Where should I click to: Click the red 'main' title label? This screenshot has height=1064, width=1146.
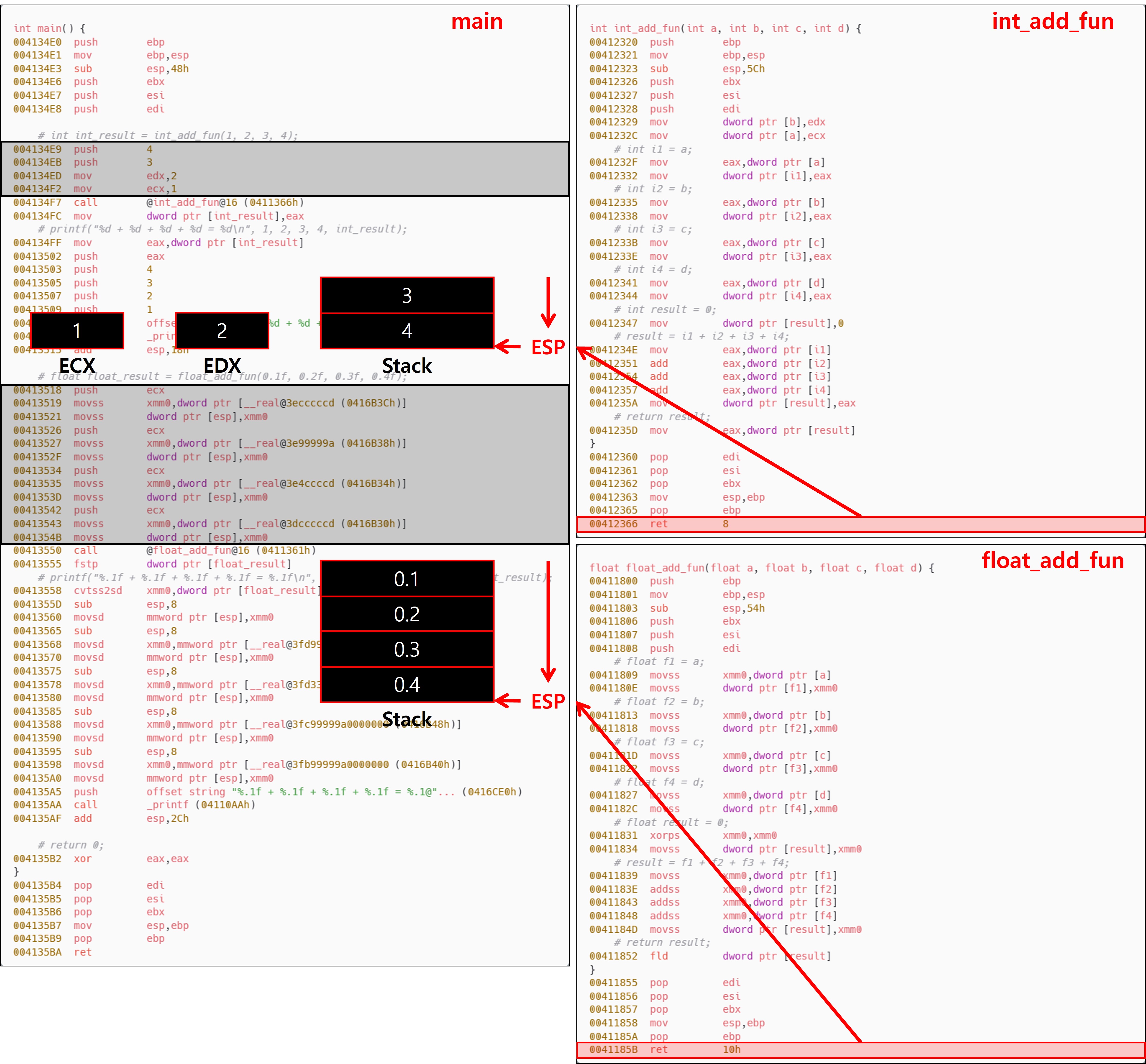[x=476, y=22]
